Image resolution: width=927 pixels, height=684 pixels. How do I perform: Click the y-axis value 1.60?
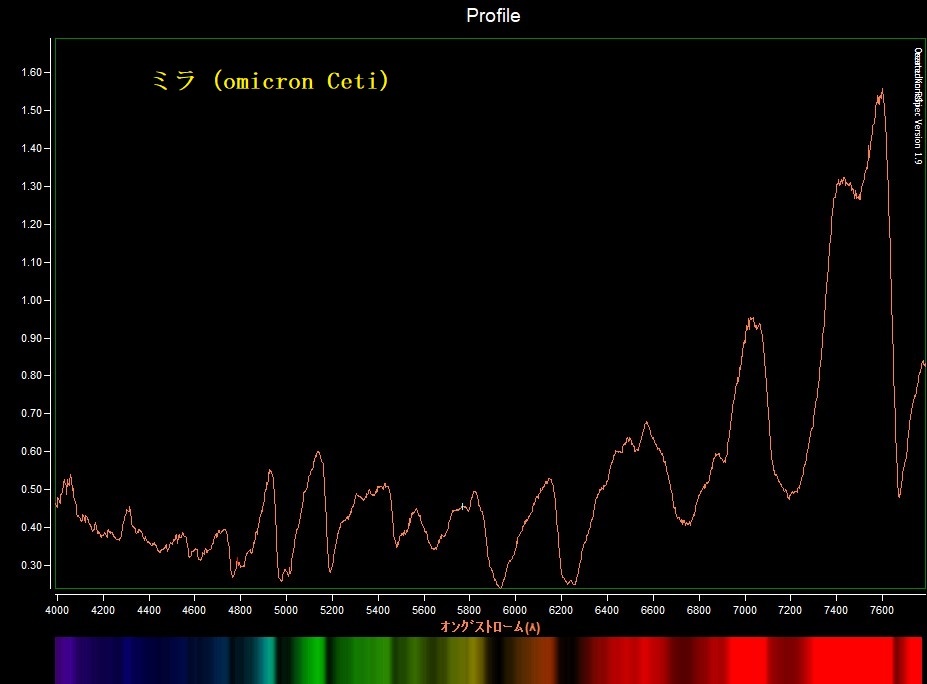pyautogui.click(x=31, y=73)
